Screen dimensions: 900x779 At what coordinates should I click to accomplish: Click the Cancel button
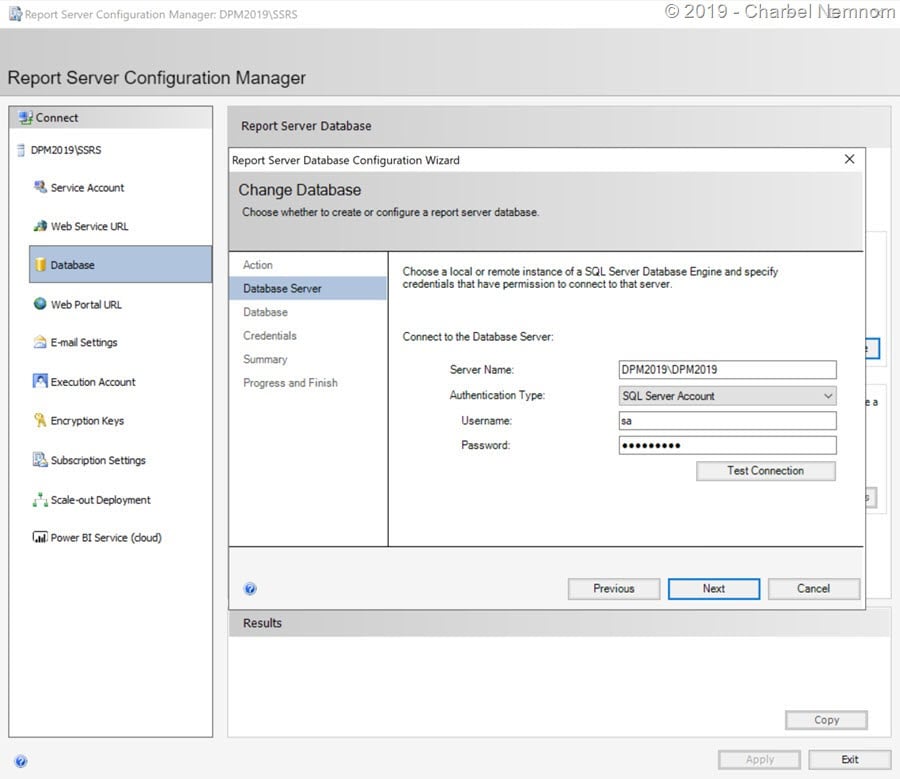[x=813, y=588]
